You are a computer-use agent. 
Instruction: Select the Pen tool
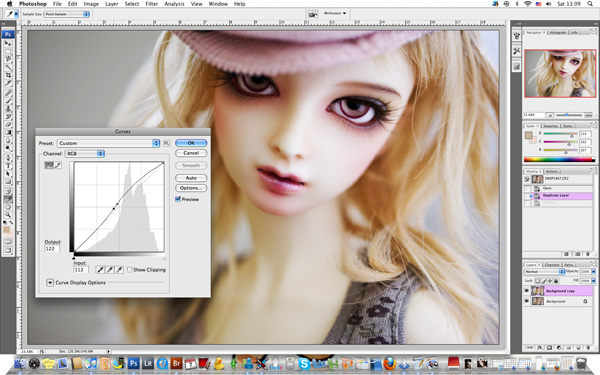8,158
